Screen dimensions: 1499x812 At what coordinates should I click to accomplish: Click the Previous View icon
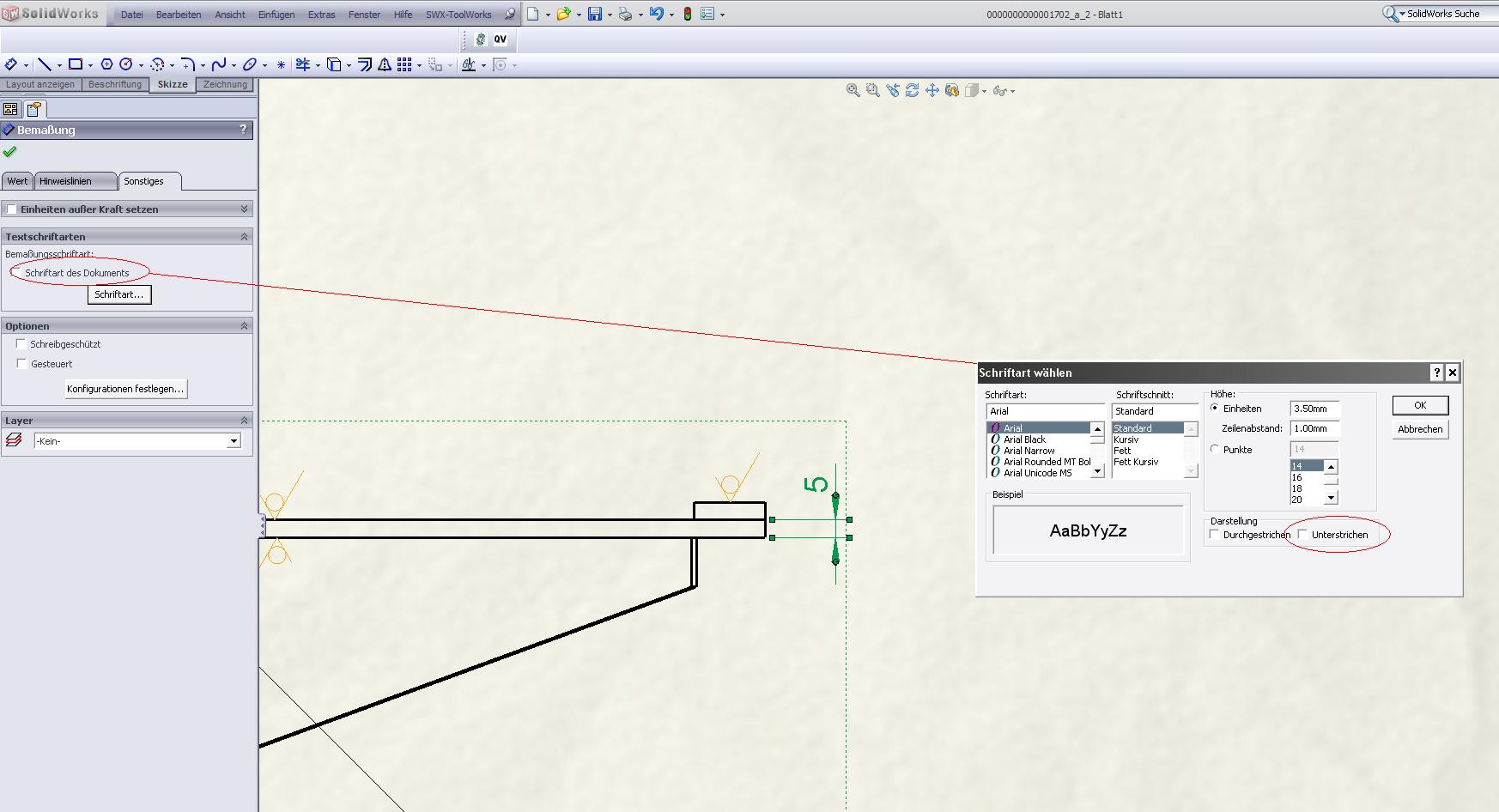(x=893, y=90)
